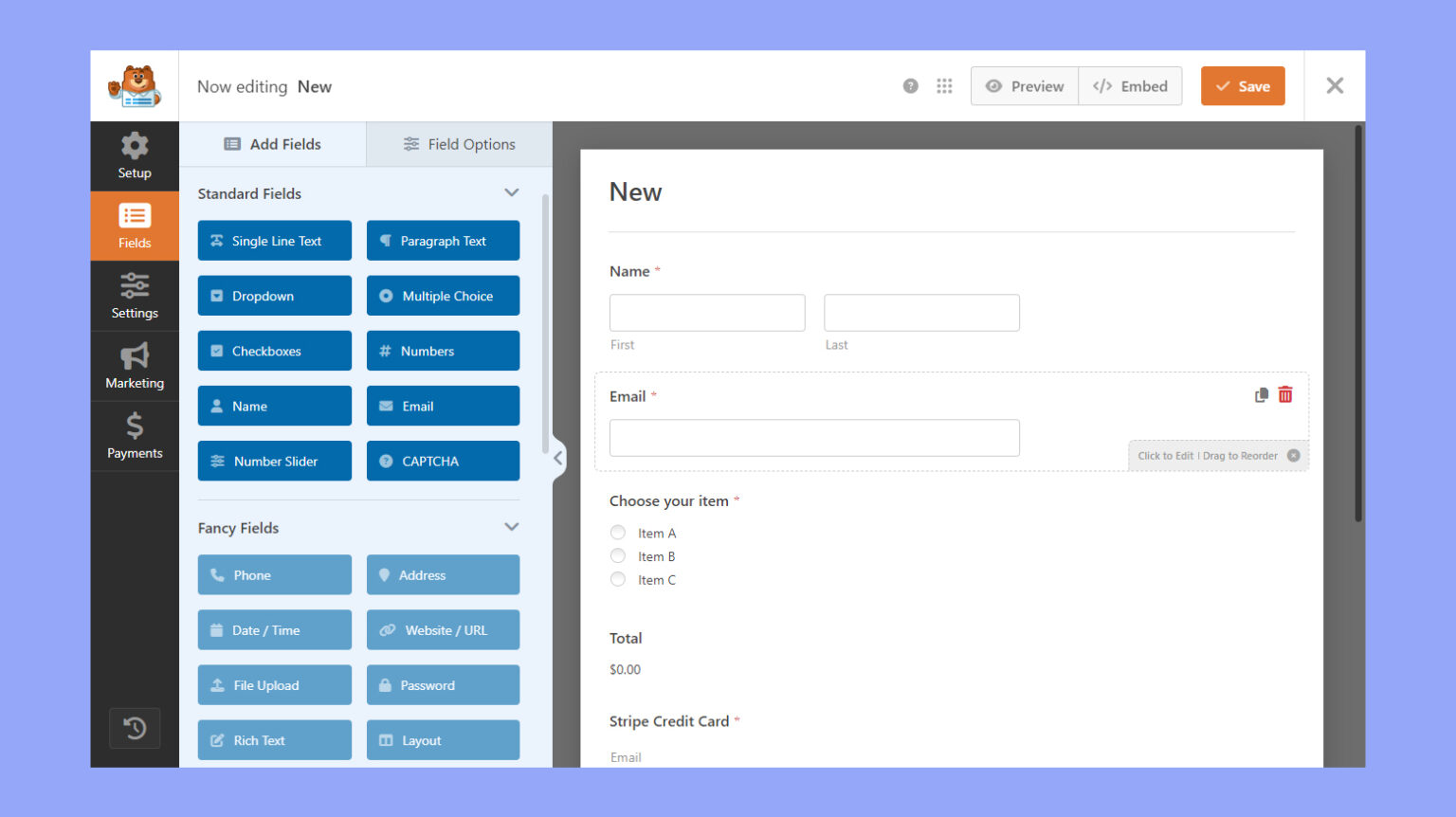Screen dimensions: 1456x817
Task: Open the Setup gear panel
Action: 135,156
